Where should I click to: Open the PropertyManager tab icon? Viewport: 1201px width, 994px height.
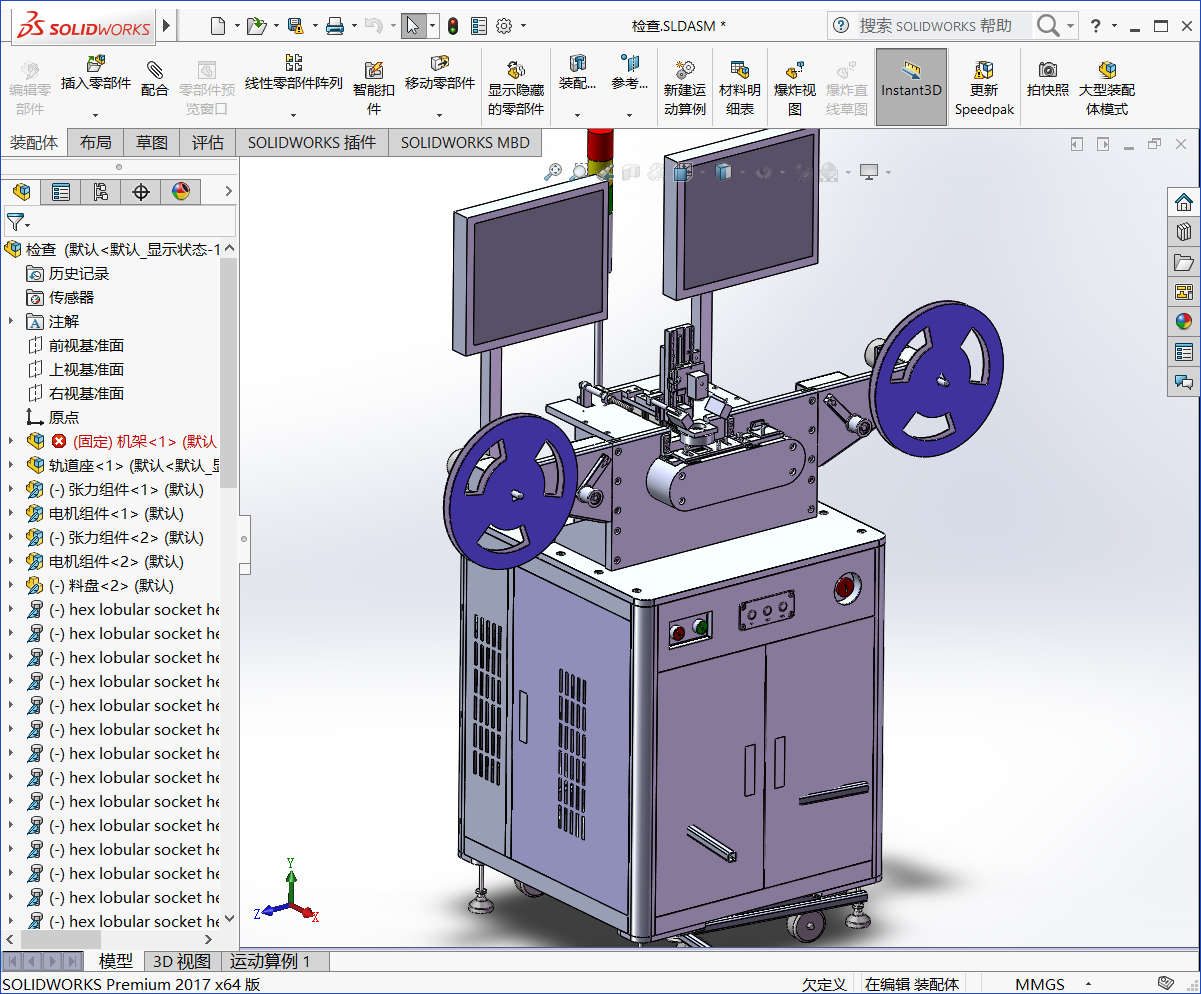point(61,192)
